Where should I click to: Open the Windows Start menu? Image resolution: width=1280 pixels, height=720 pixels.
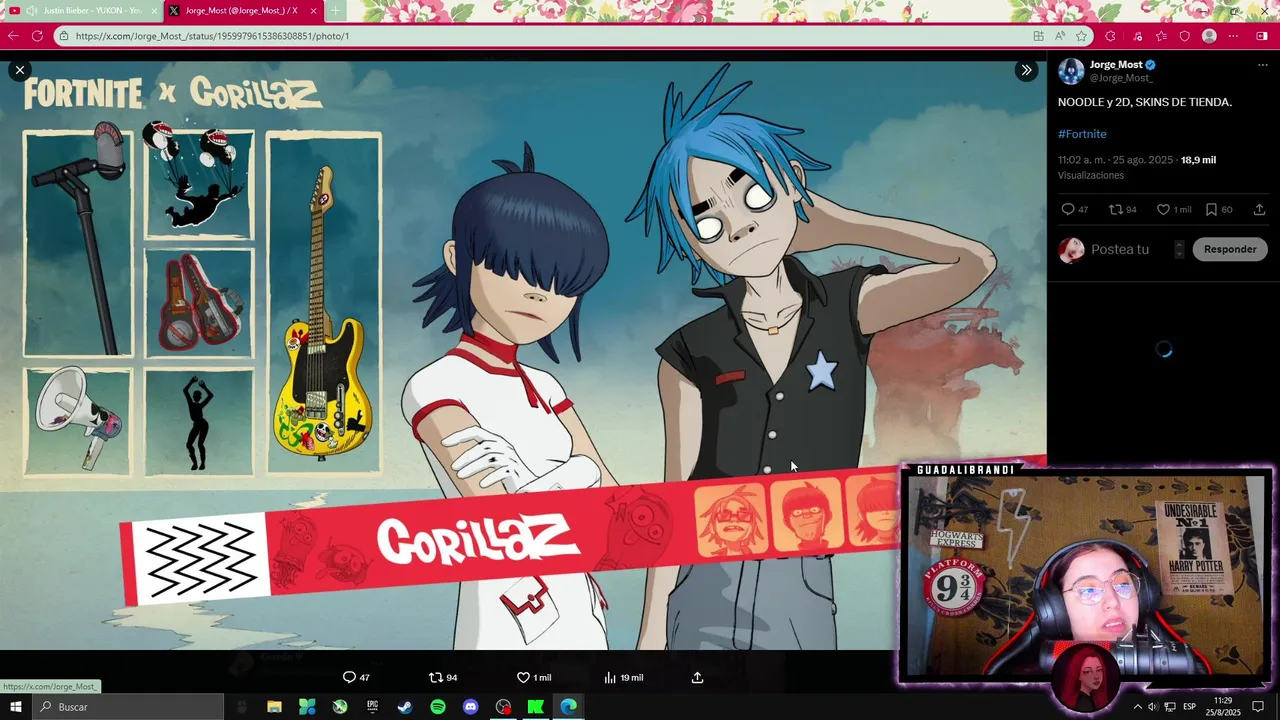pyautogui.click(x=15, y=707)
